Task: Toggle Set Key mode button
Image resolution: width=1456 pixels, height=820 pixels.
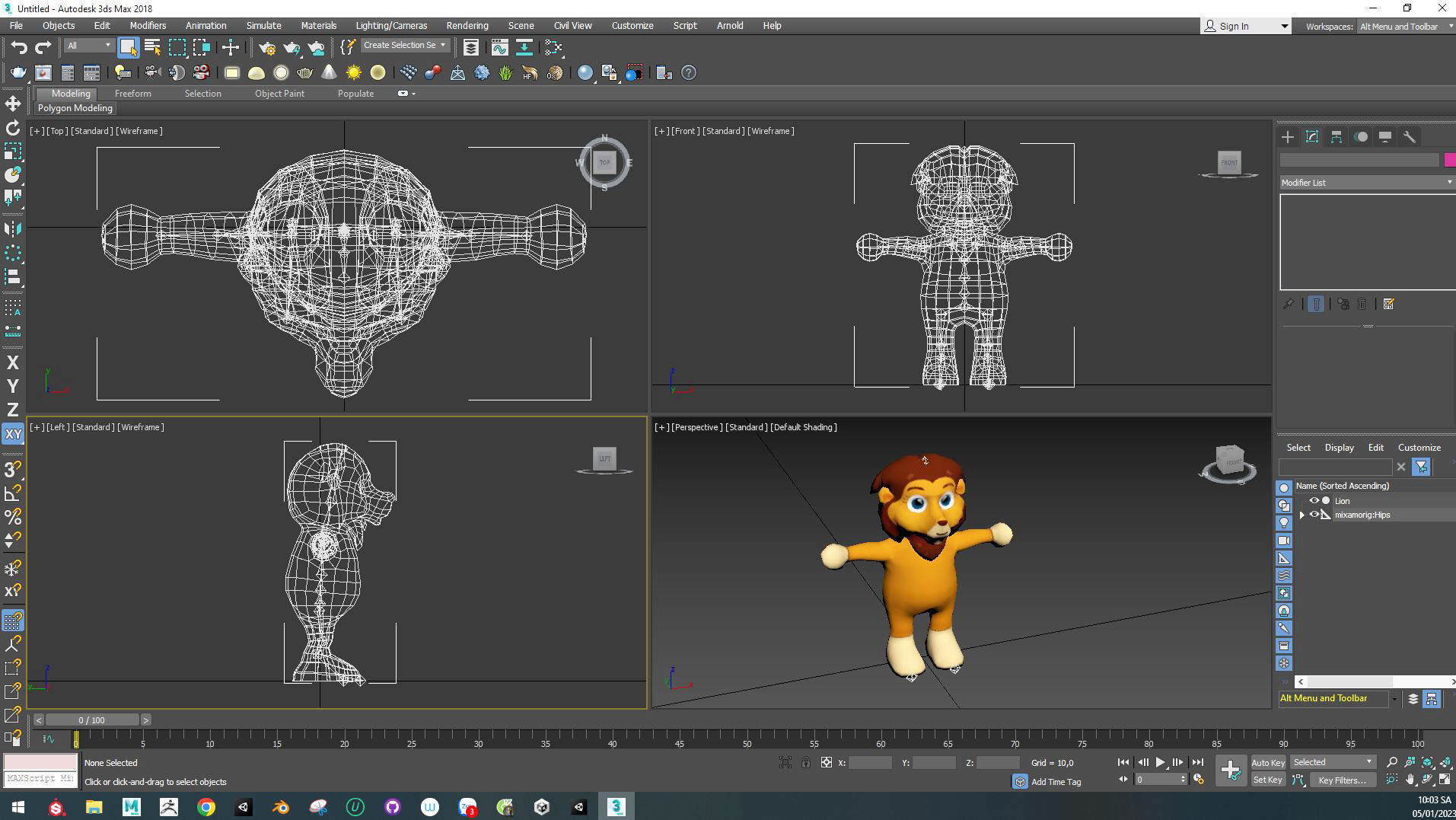Action: (x=1267, y=780)
